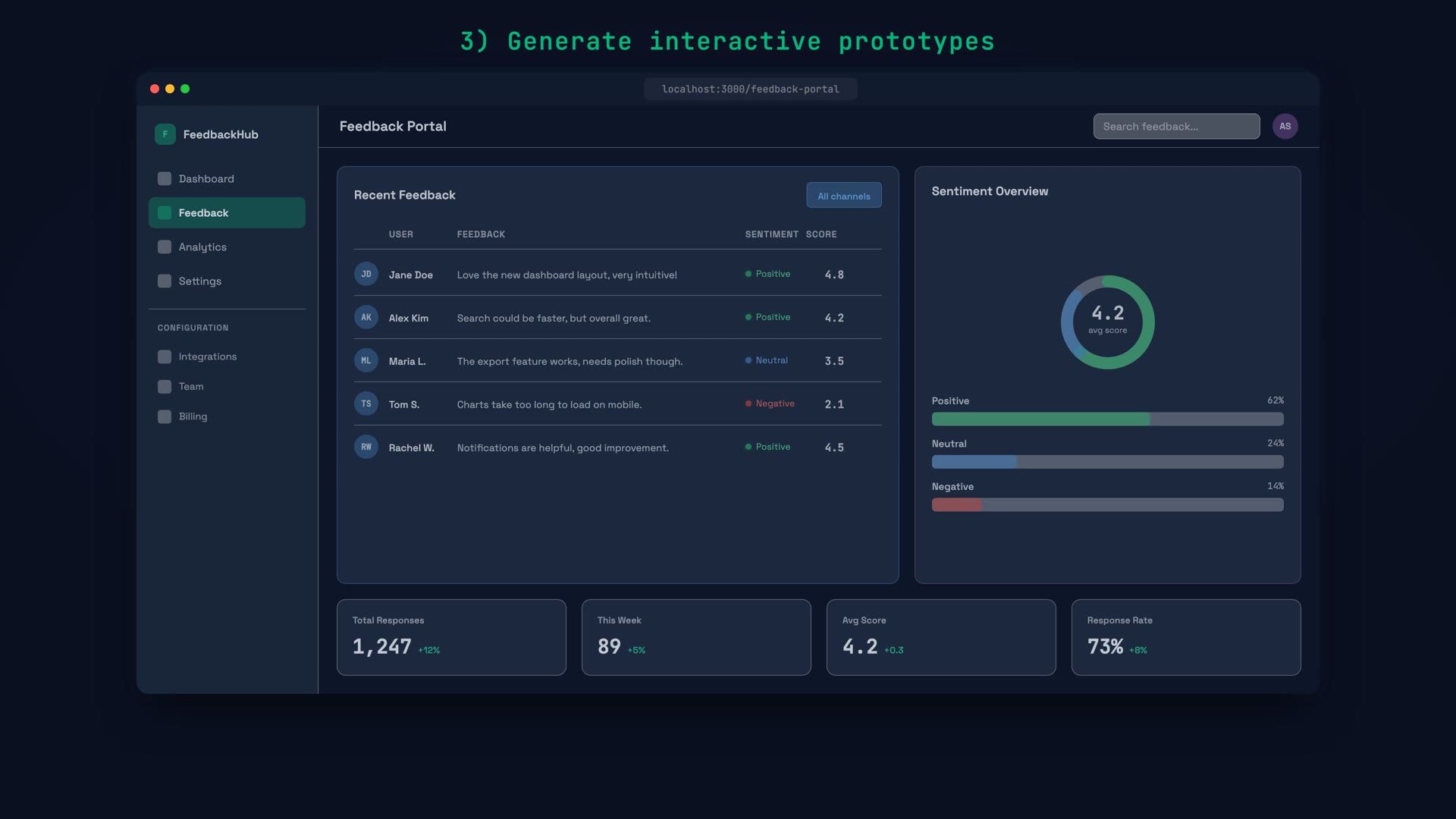Click the Search feedback input

[x=1175, y=126]
